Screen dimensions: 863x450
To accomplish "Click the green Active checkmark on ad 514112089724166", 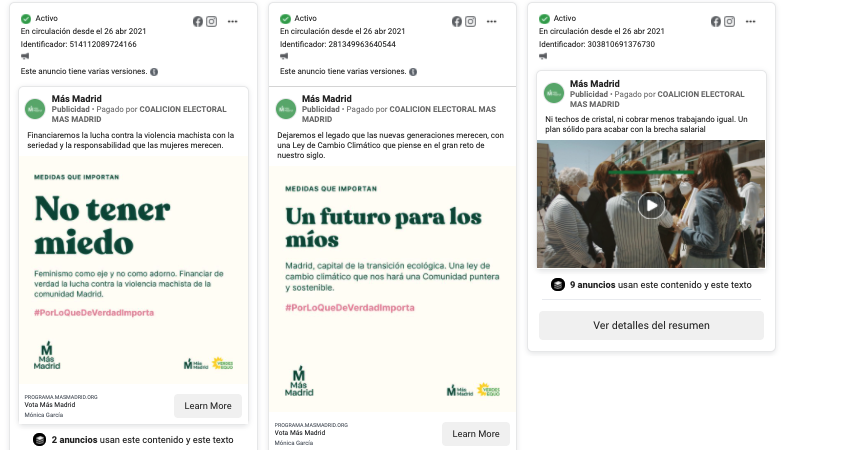I will point(26,19).
